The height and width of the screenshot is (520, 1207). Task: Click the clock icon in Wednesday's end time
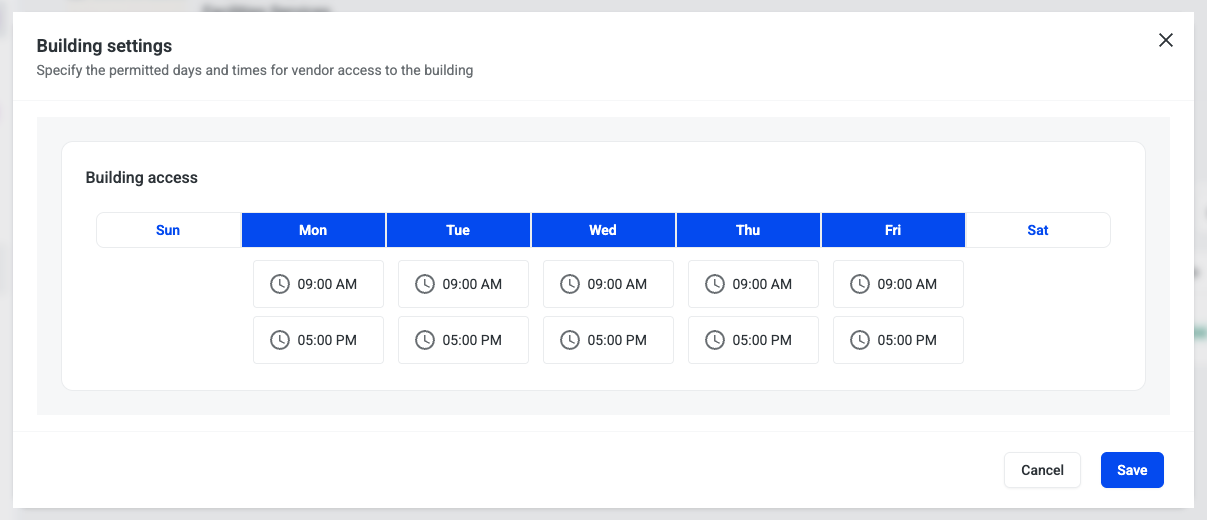coord(570,340)
